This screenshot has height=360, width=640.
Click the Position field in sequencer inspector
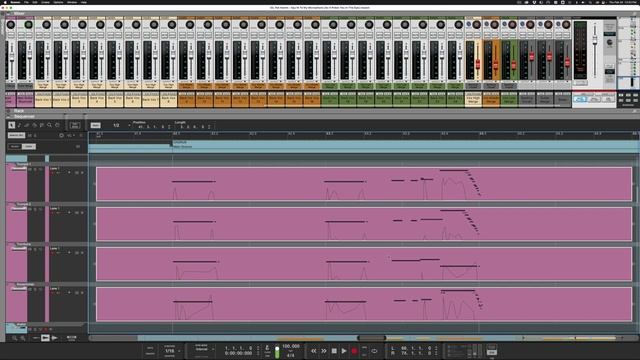click(154, 127)
